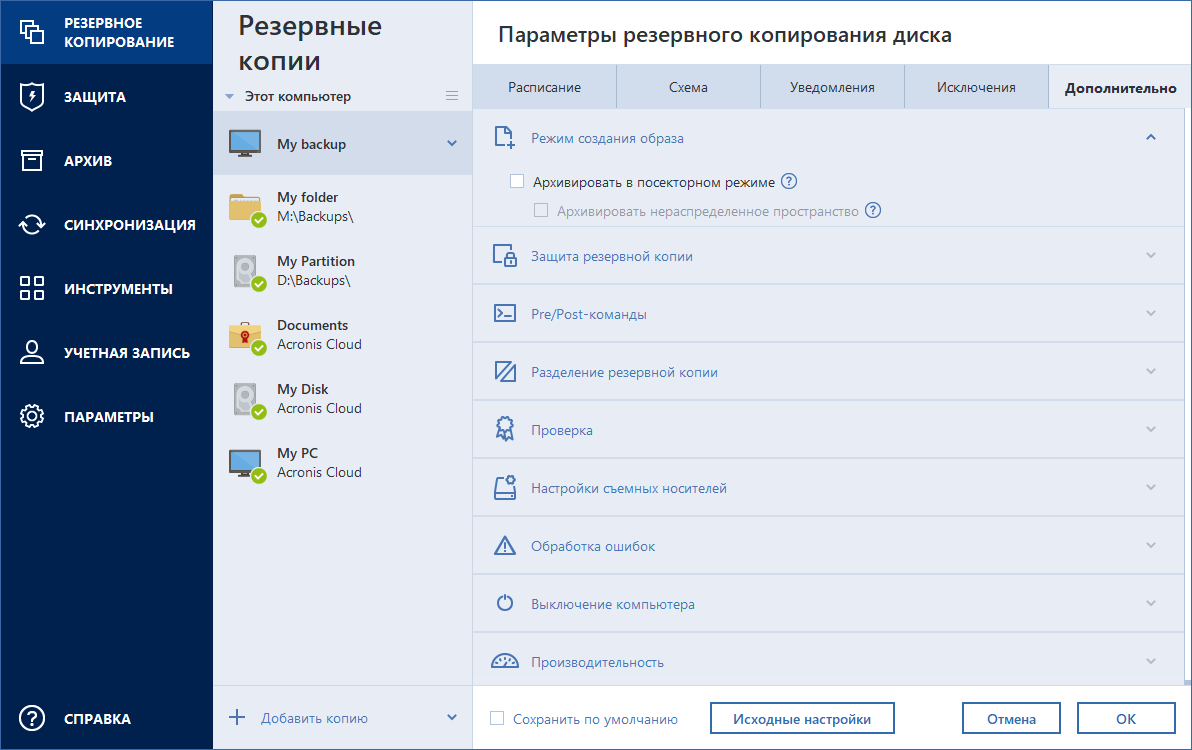Enable Сохранить по умолчанию
1192x750 pixels.
tap(494, 718)
